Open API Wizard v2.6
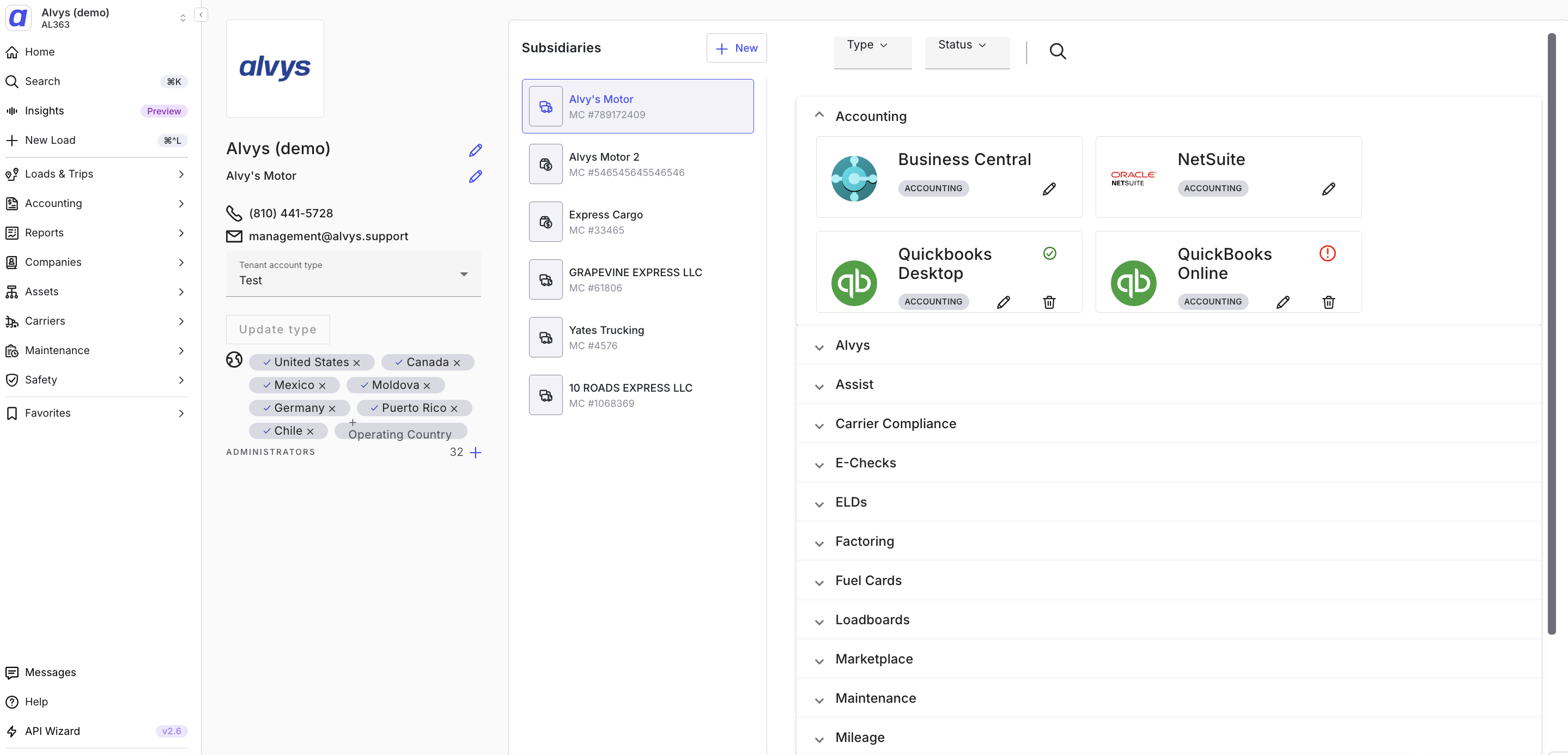 (96, 731)
